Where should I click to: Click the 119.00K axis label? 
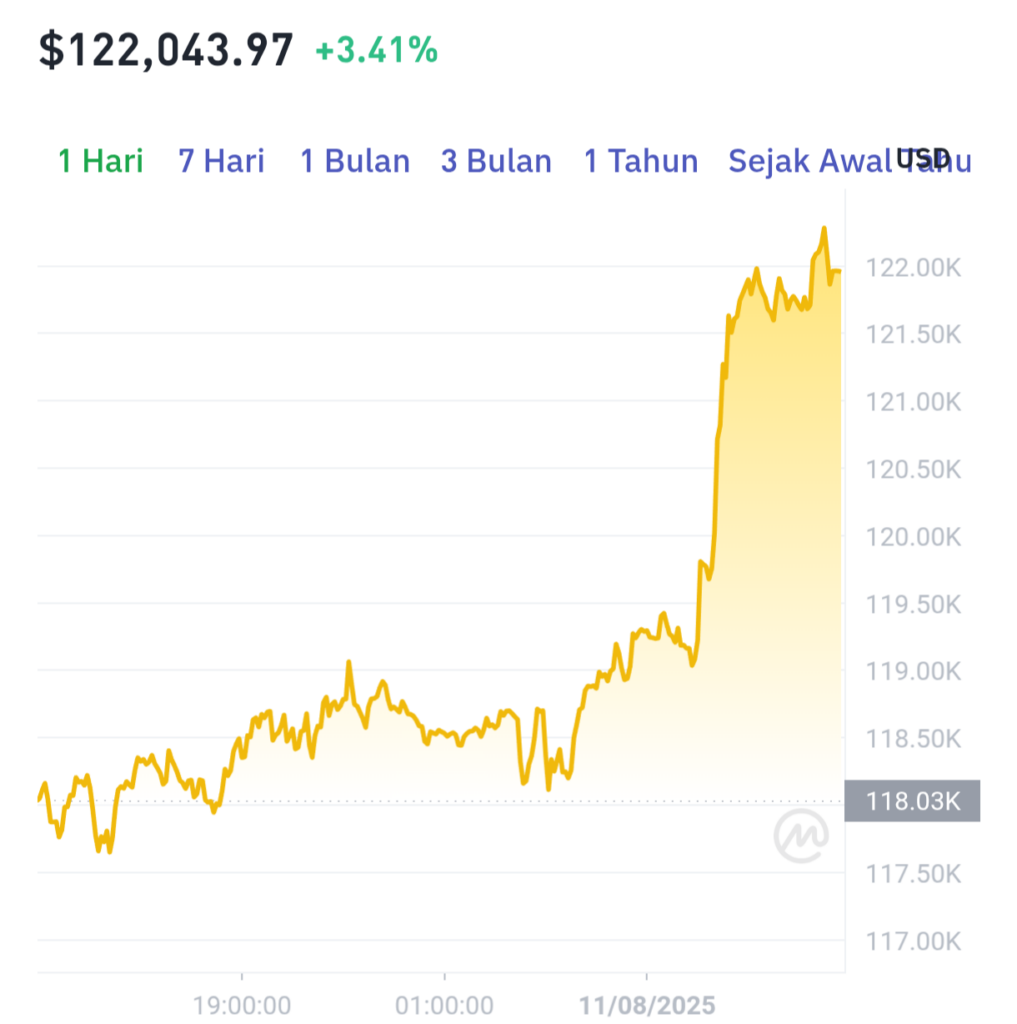click(913, 671)
